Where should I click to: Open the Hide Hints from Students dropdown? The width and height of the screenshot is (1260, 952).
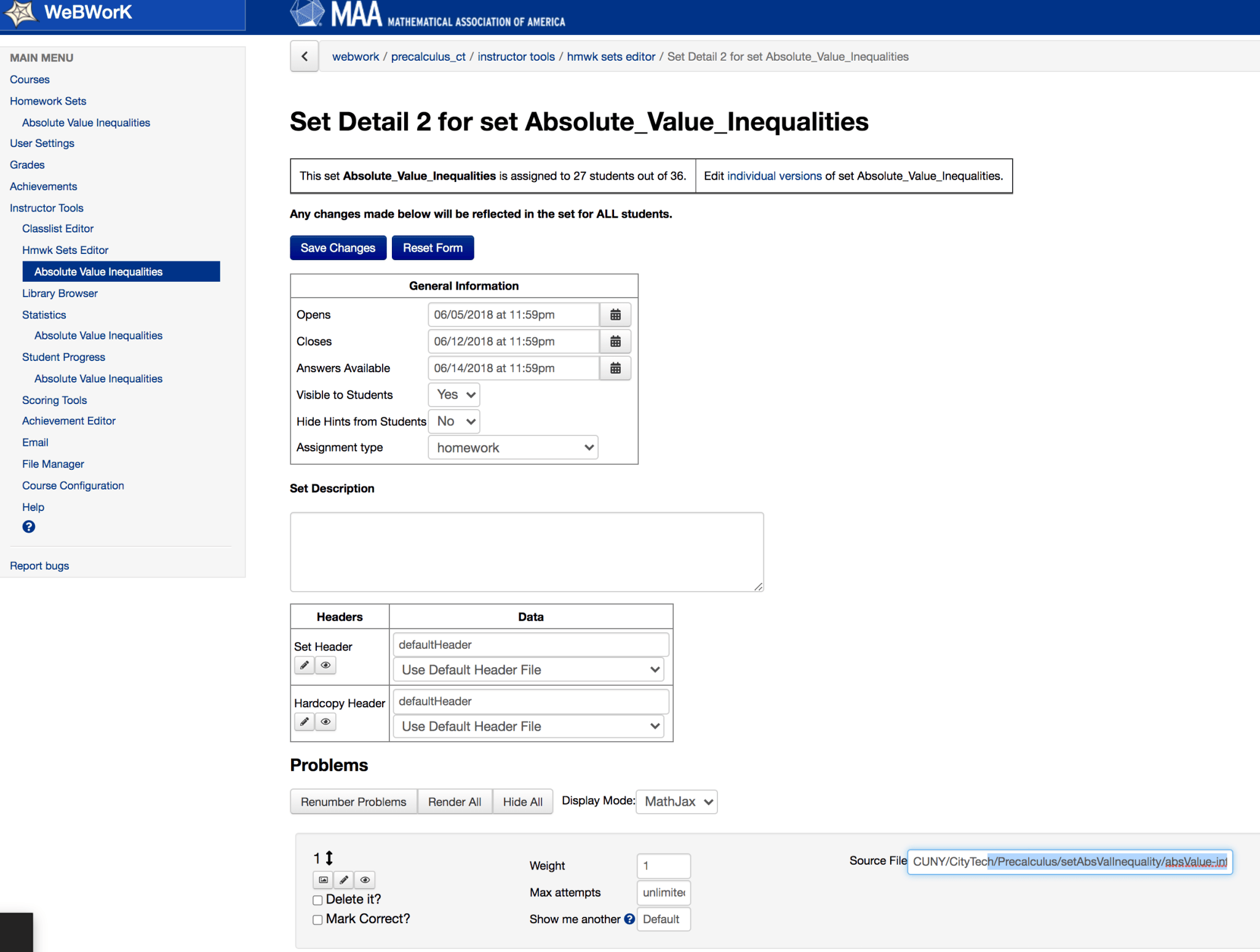pyautogui.click(x=454, y=421)
